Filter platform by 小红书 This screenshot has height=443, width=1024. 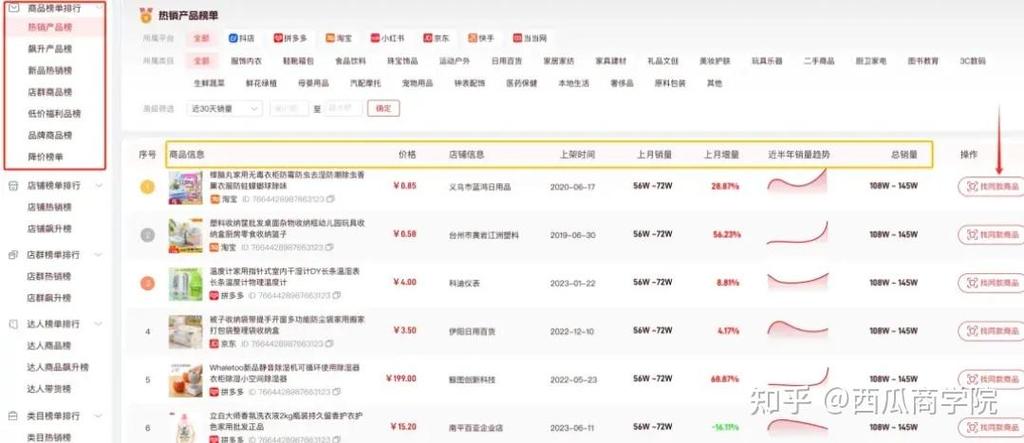387,39
